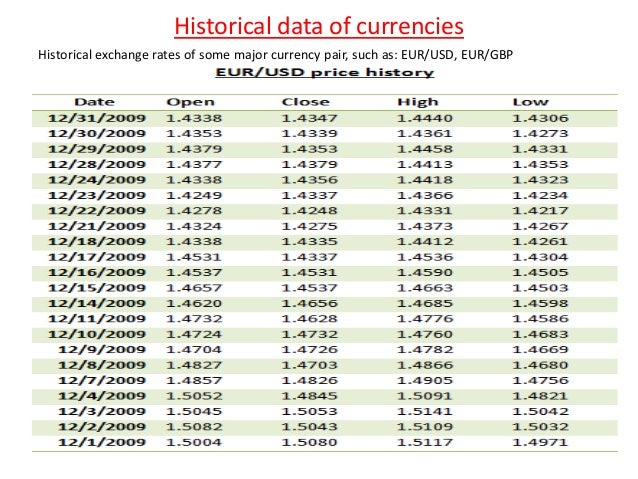Select High value 1.4905 on 12/7/2009
Screen dimensions: 638x479
click(x=425, y=381)
